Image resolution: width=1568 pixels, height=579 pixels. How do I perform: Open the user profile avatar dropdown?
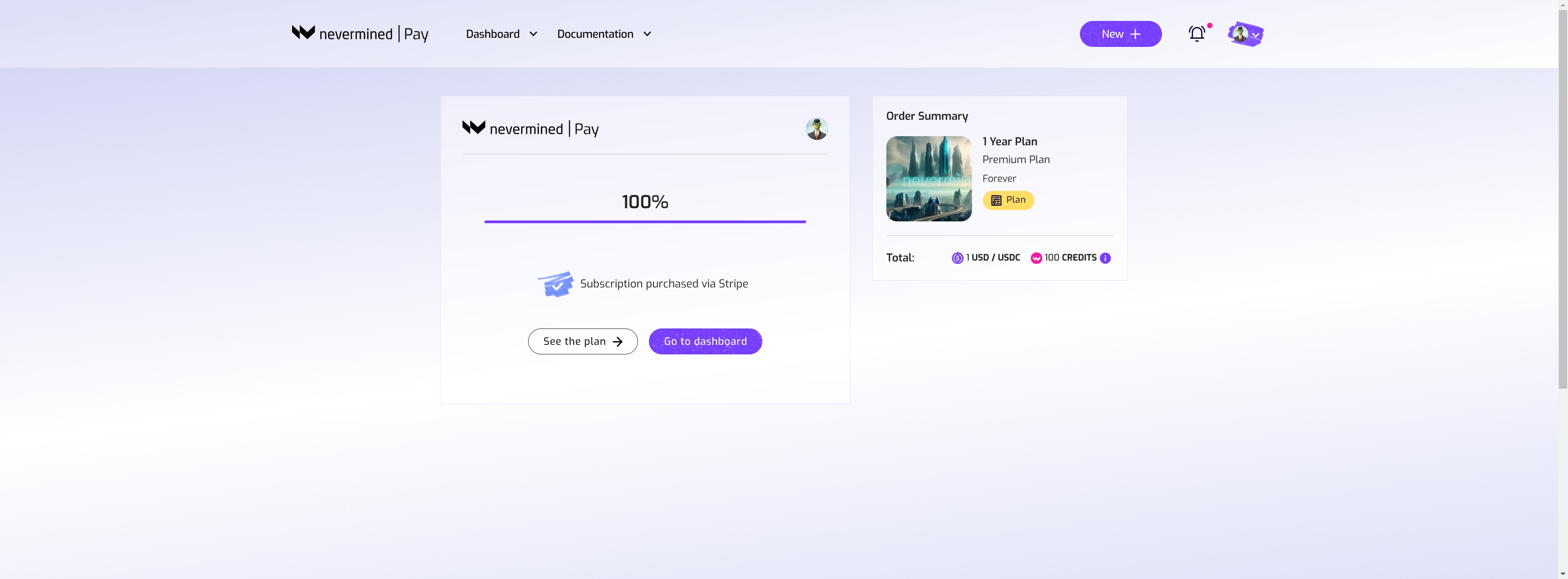(x=1245, y=34)
